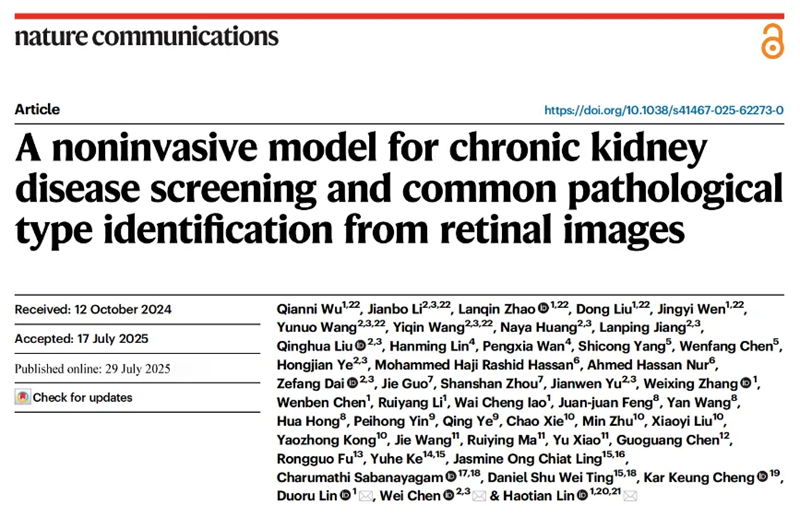Open Kar Keung Cheng's ORCID icon

coord(762,477)
